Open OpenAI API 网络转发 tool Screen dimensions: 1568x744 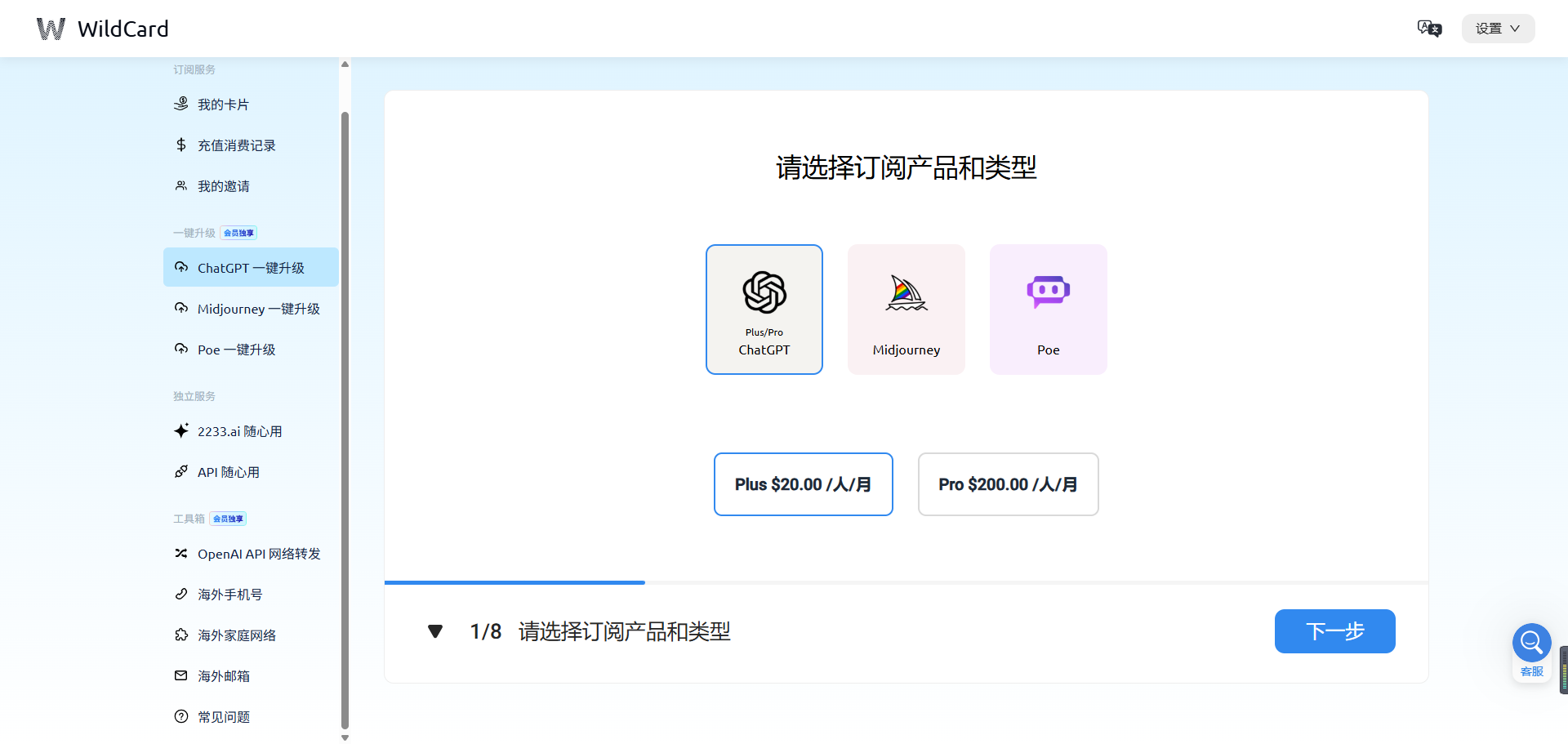click(x=251, y=554)
